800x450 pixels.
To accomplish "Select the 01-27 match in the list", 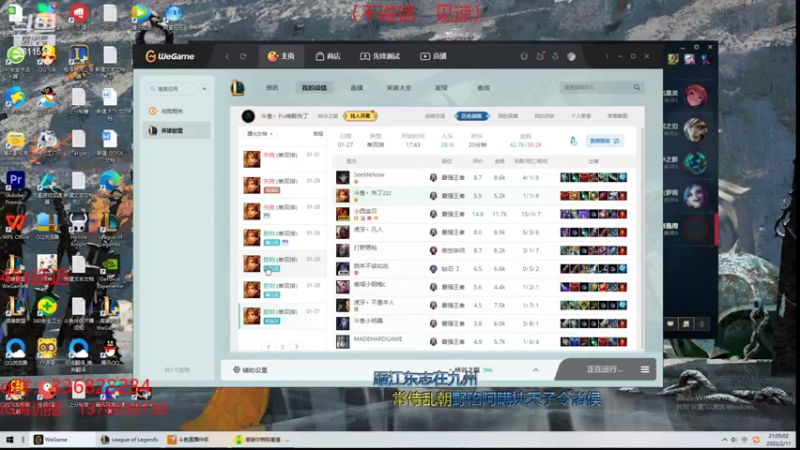I will tap(283, 316).
